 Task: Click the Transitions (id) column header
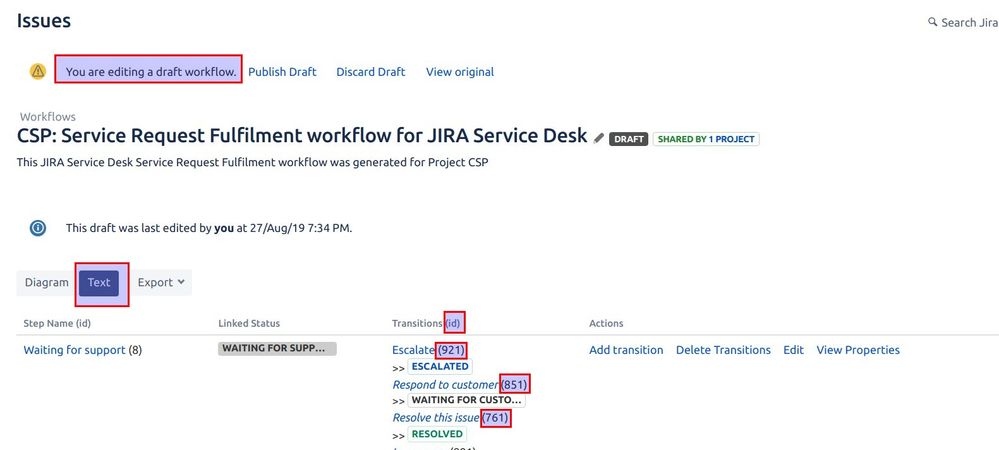click(x=426, y=323)
